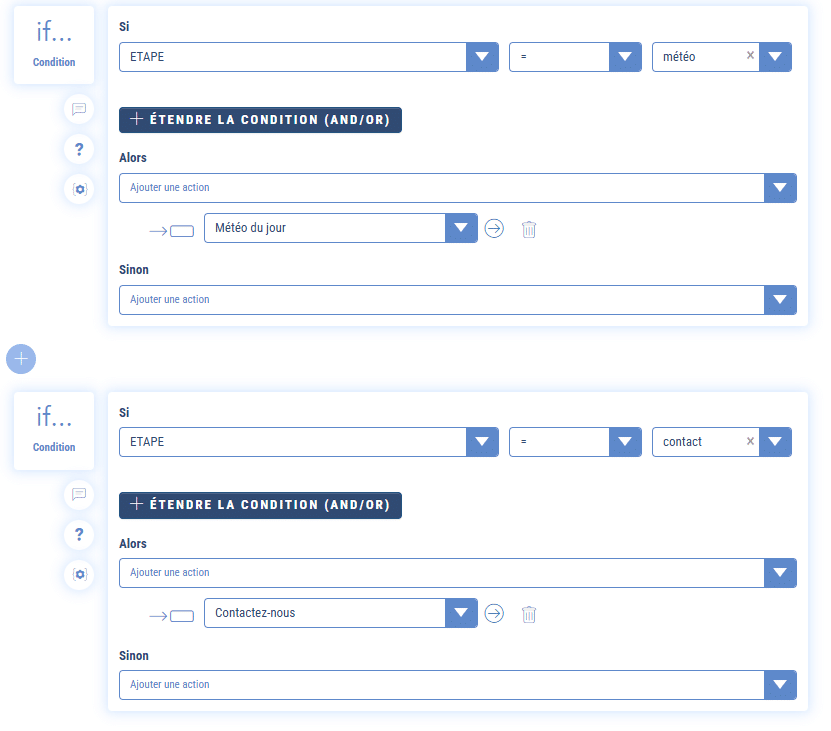831x731 pixels.
Task: Open the Météo du jour step dropdown
Action: pyautogui.click(x=460, y=228)
